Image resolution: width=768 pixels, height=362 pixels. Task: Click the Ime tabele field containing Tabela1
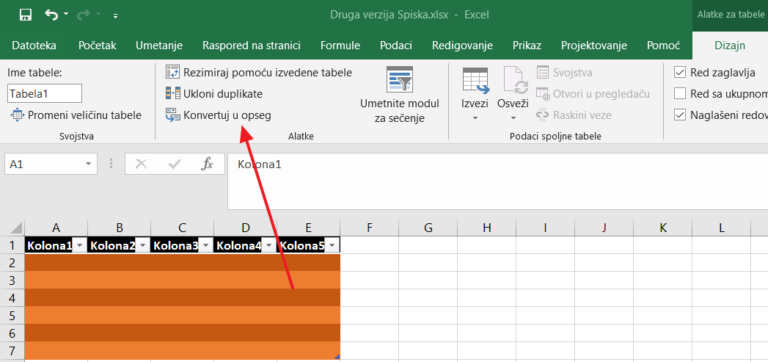[45, 93]
